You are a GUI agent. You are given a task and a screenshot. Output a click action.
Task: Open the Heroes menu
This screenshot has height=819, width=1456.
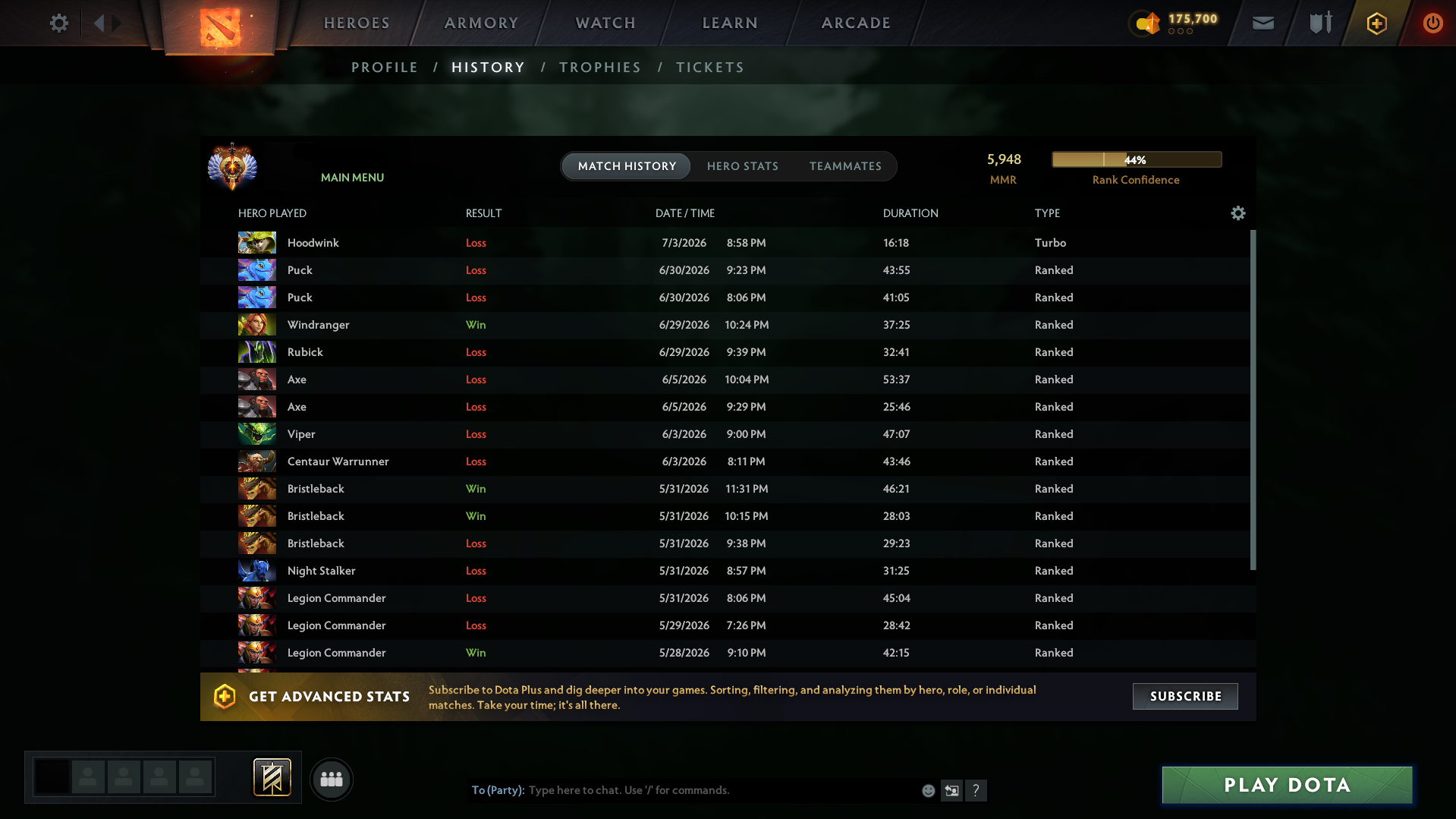(x=357, y=24)
